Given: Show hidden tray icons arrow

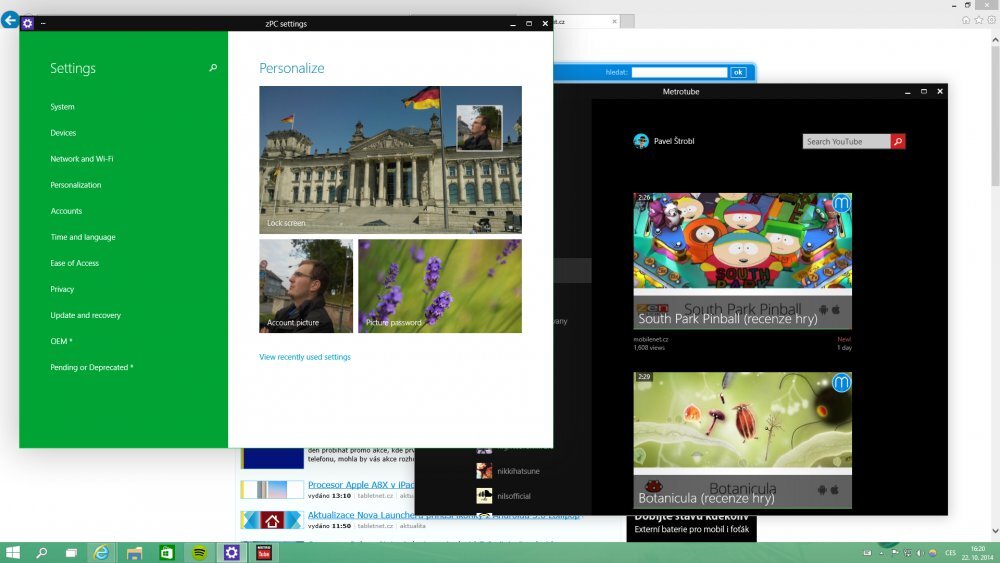Looking at the screenshot, I should point(881,553).
